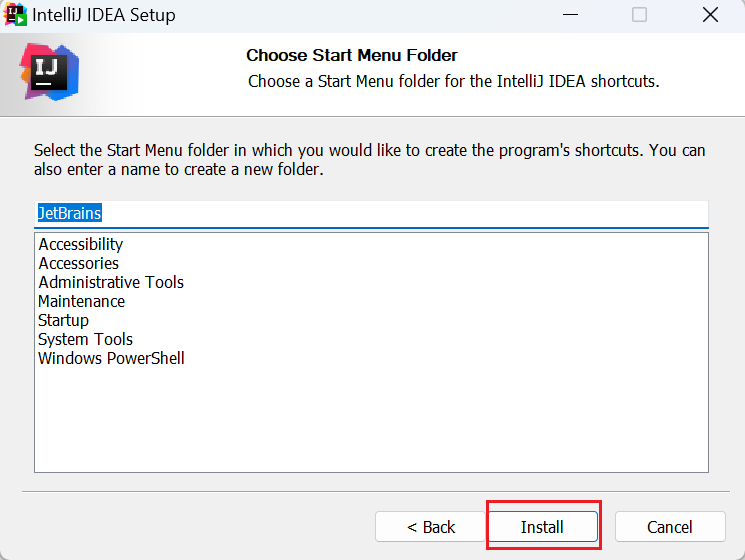
Task: Select the Startup folder entry
Action: [x=64, y=320]
